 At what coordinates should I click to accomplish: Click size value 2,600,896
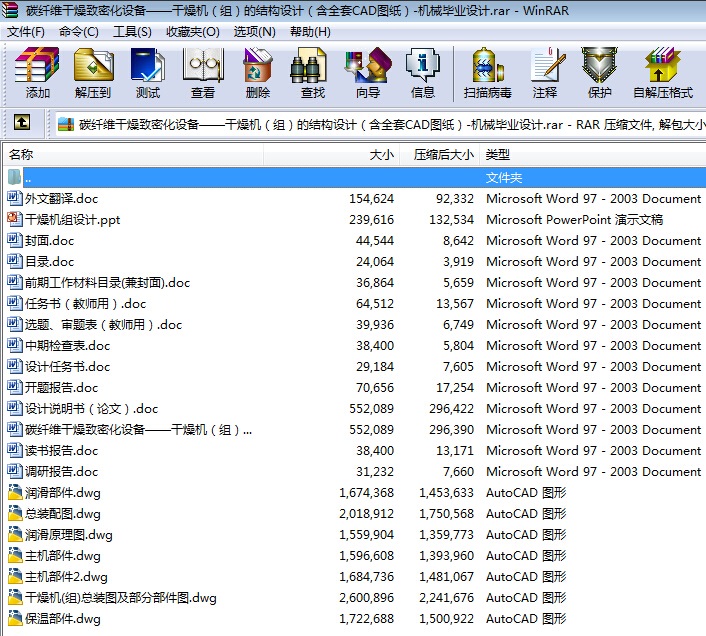click(367, 598)
